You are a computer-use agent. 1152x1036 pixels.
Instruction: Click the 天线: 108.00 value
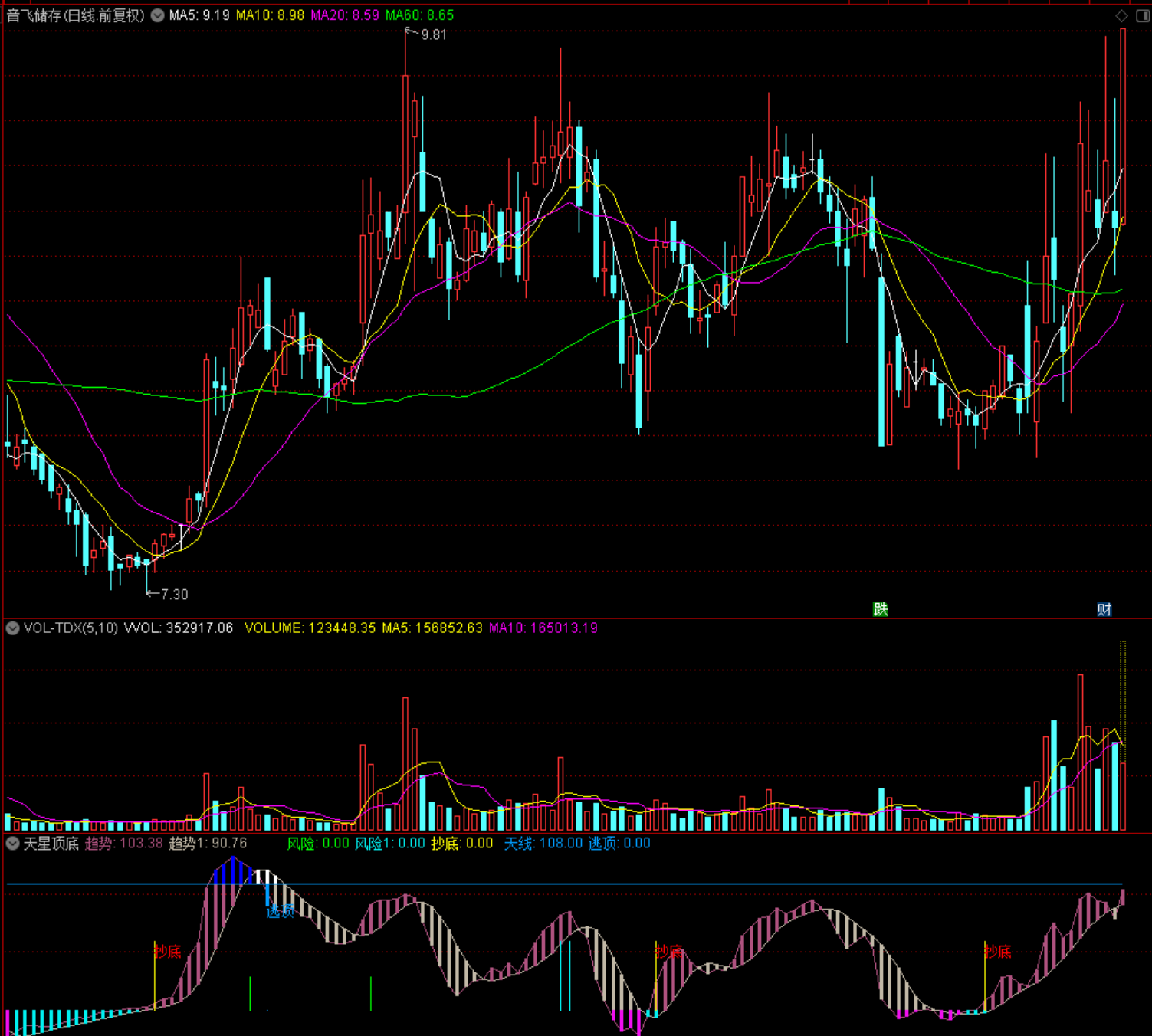pos(543,844)
